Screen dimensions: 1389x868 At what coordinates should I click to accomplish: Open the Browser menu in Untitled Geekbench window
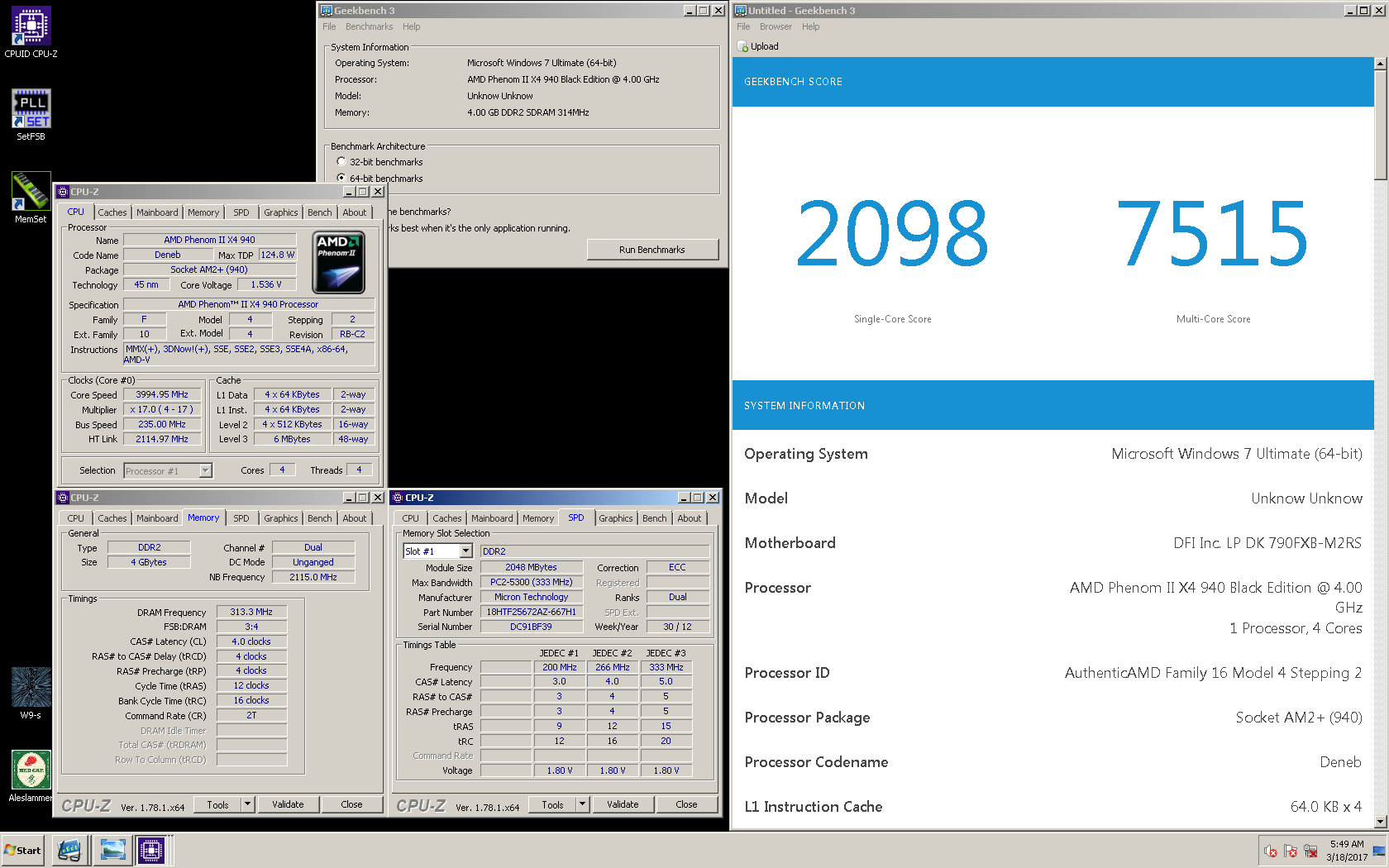[776, 26]
